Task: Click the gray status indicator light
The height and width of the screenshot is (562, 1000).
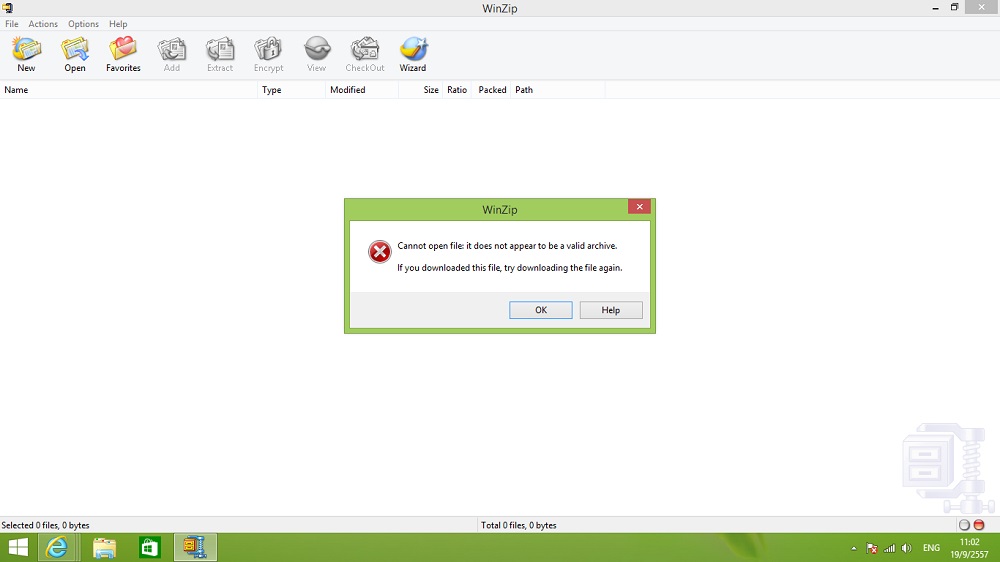Action: (964, 525)
